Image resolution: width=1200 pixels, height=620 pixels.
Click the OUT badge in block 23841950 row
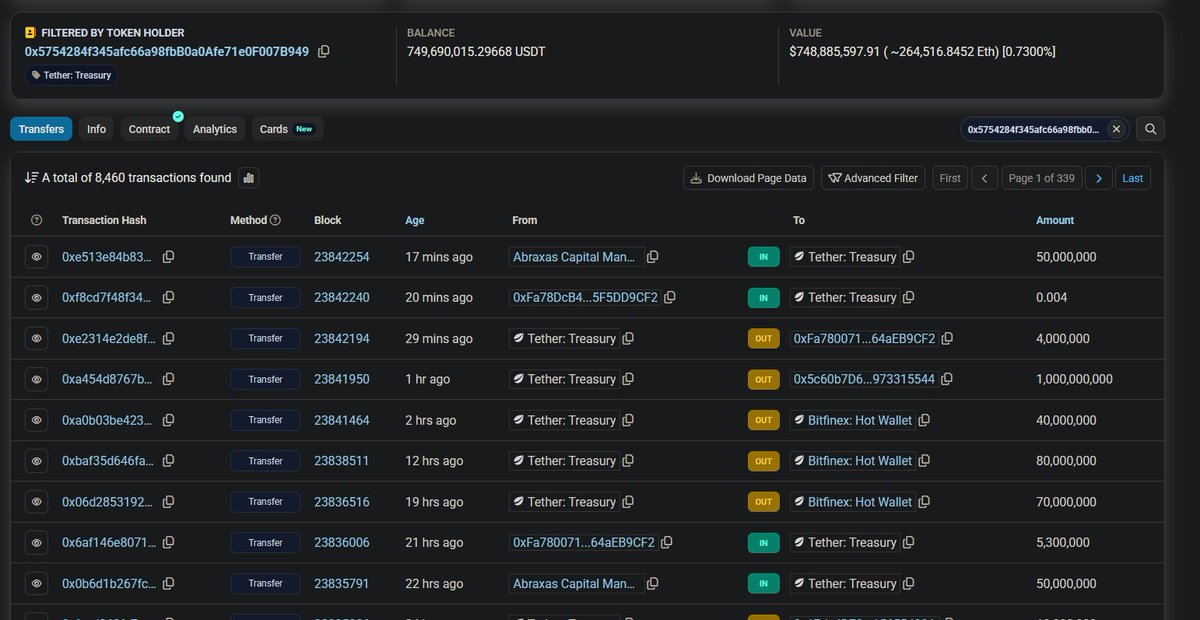(763, 380)
